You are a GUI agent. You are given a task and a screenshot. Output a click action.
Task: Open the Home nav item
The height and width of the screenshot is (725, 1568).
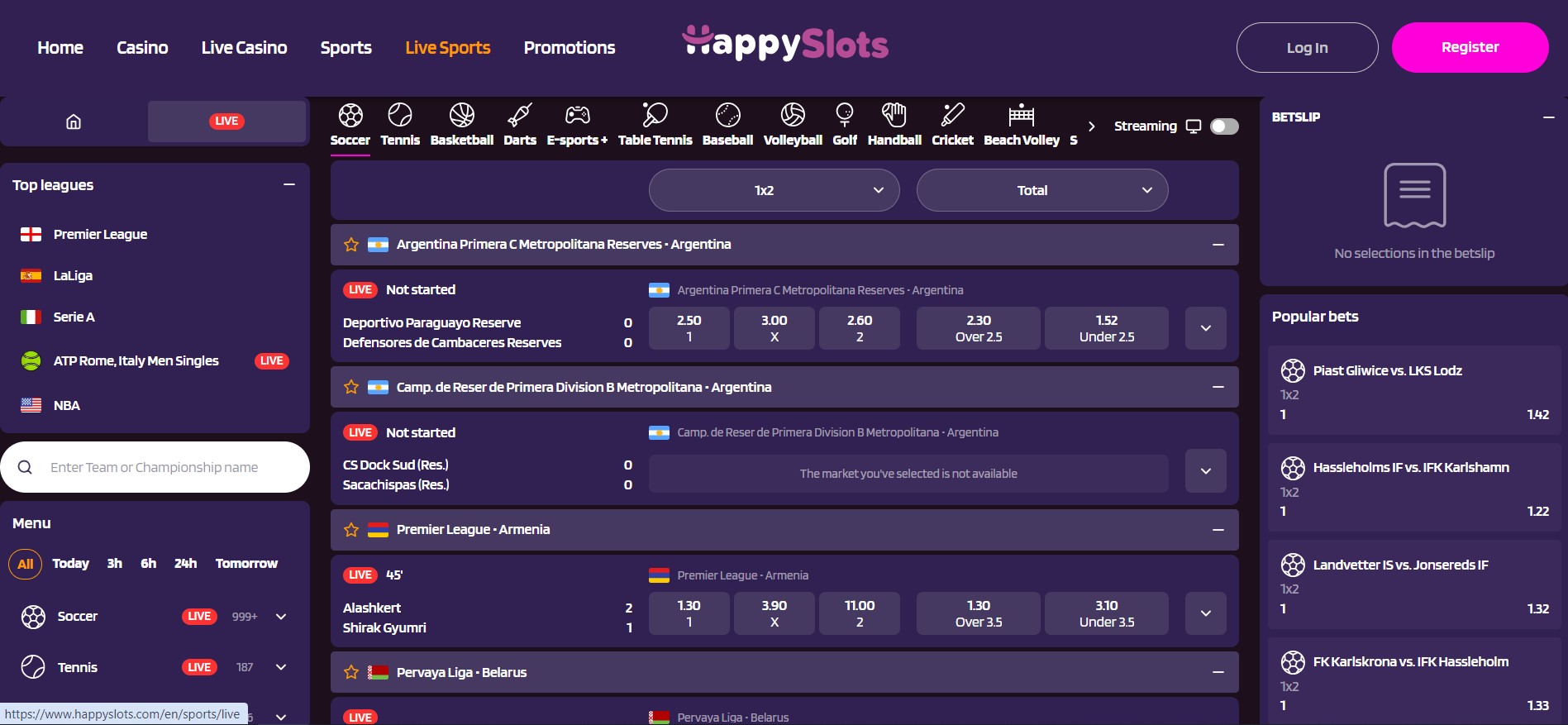pyautogui.click(x=60, y=48)
